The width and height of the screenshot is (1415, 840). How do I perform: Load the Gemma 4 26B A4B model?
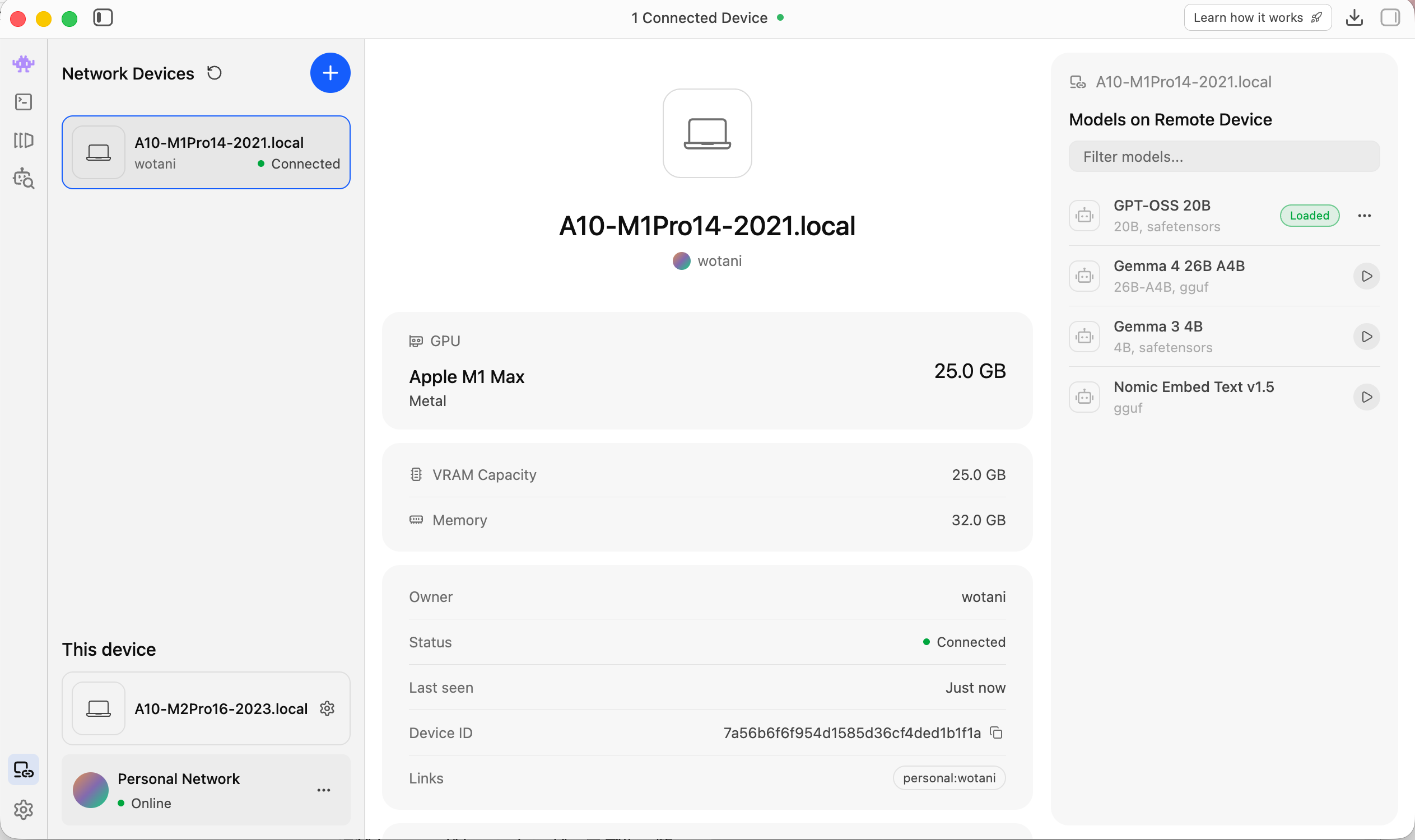pos(1366,276)
